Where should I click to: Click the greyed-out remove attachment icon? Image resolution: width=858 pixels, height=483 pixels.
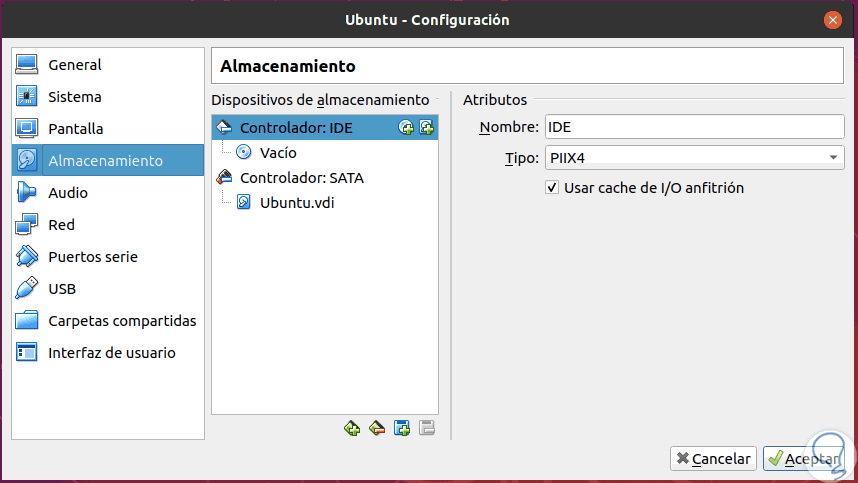427,428
